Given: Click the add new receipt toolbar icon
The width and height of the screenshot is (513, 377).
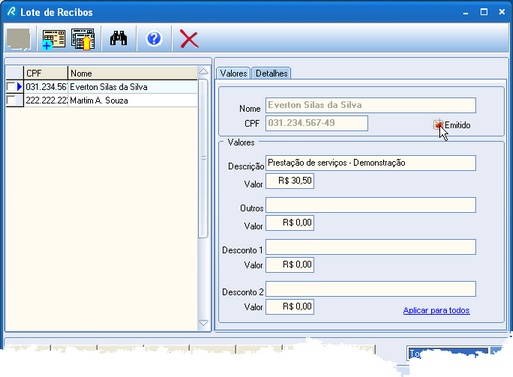Looking at the screenshot, I should click(53, 39).
